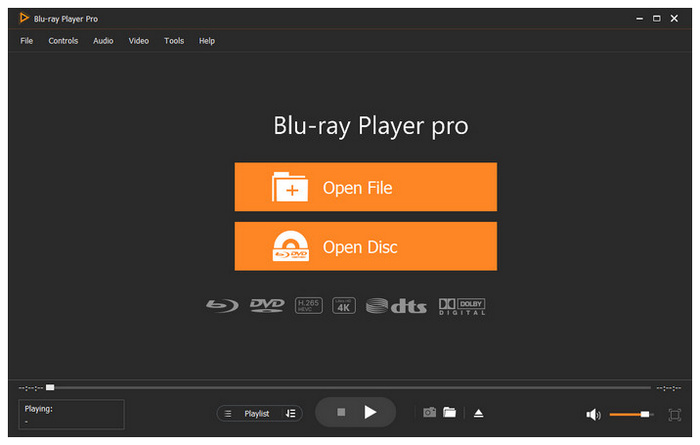This screenshot has height=445, width=700.
Task: Click the 4K badge
Action: click(x=344, y=306)
